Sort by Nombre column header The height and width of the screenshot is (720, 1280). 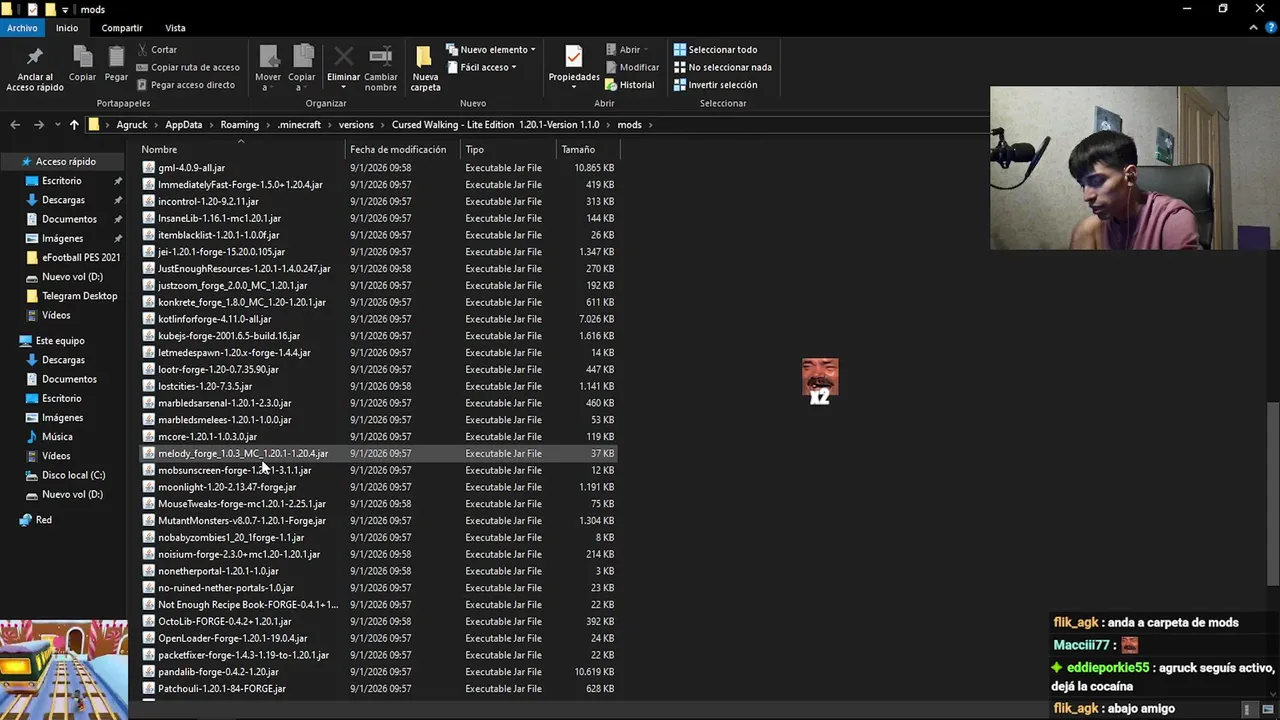point(240,149)
